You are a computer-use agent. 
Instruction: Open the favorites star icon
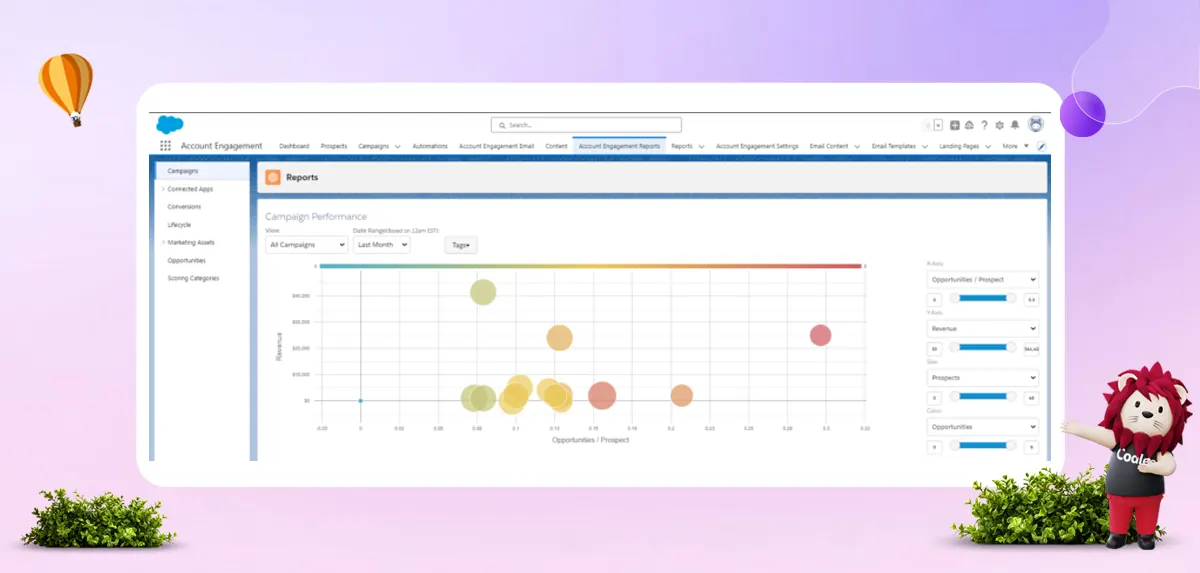click(x=927, y=126)
